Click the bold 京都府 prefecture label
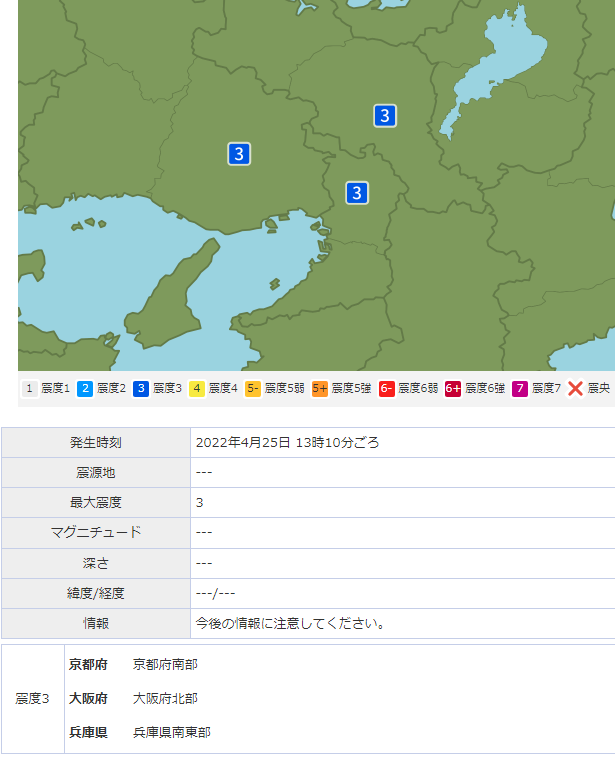Screen dimensions: 615x759 click(88, 664)
